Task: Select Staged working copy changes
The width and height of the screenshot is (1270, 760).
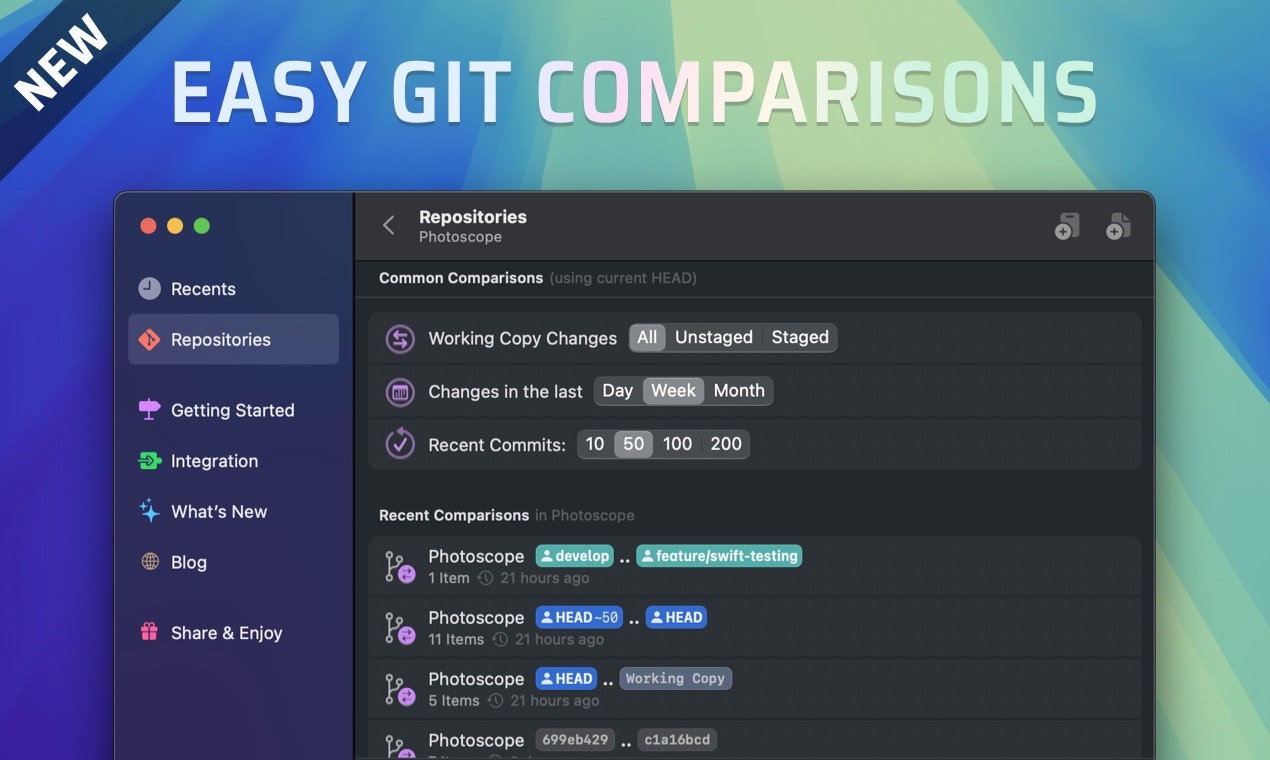Action: tap(800, 338)
